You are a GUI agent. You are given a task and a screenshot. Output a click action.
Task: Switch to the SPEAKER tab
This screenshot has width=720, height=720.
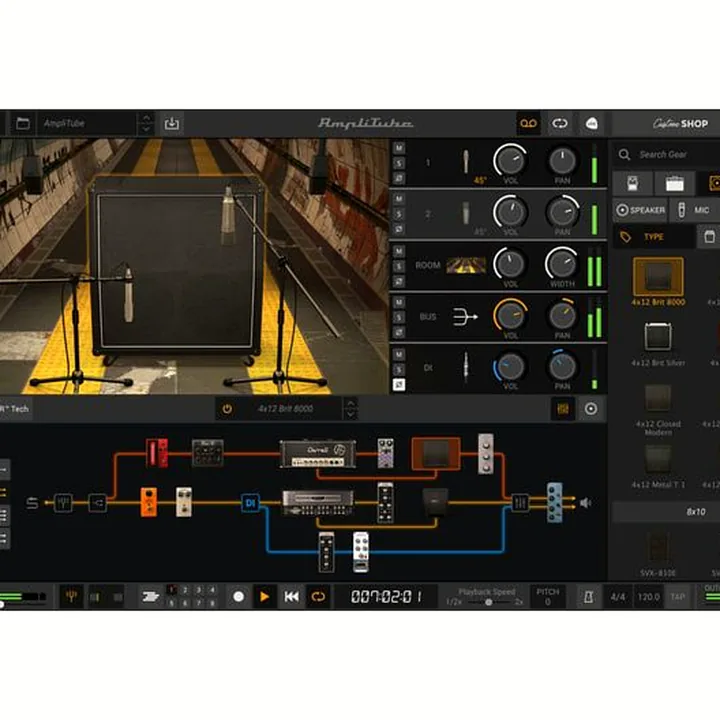click(641, 210)
